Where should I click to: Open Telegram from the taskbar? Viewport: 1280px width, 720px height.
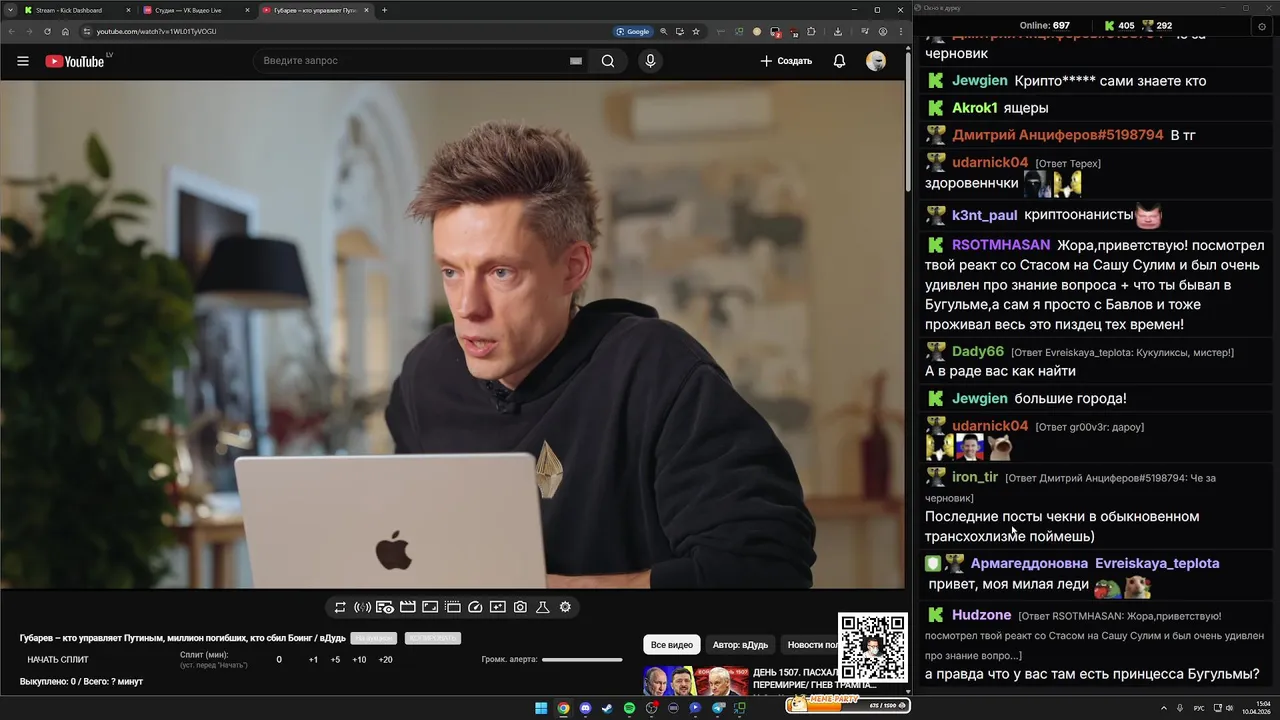click(717, 708)
